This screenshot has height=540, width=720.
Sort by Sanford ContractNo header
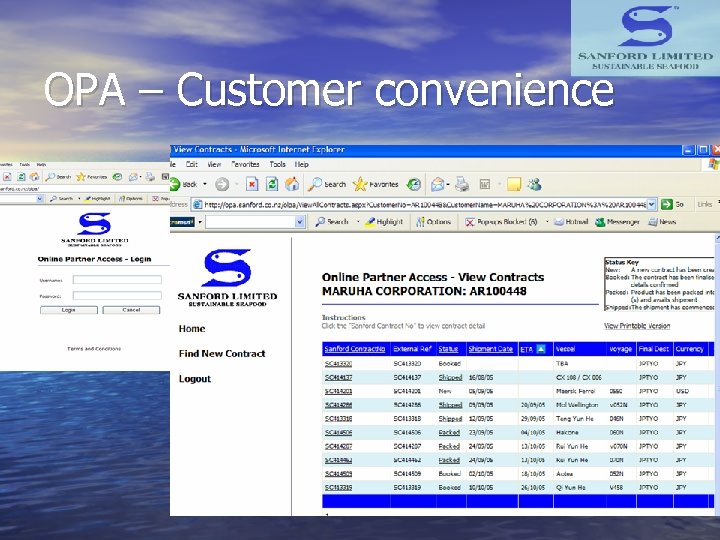point(354,349)
